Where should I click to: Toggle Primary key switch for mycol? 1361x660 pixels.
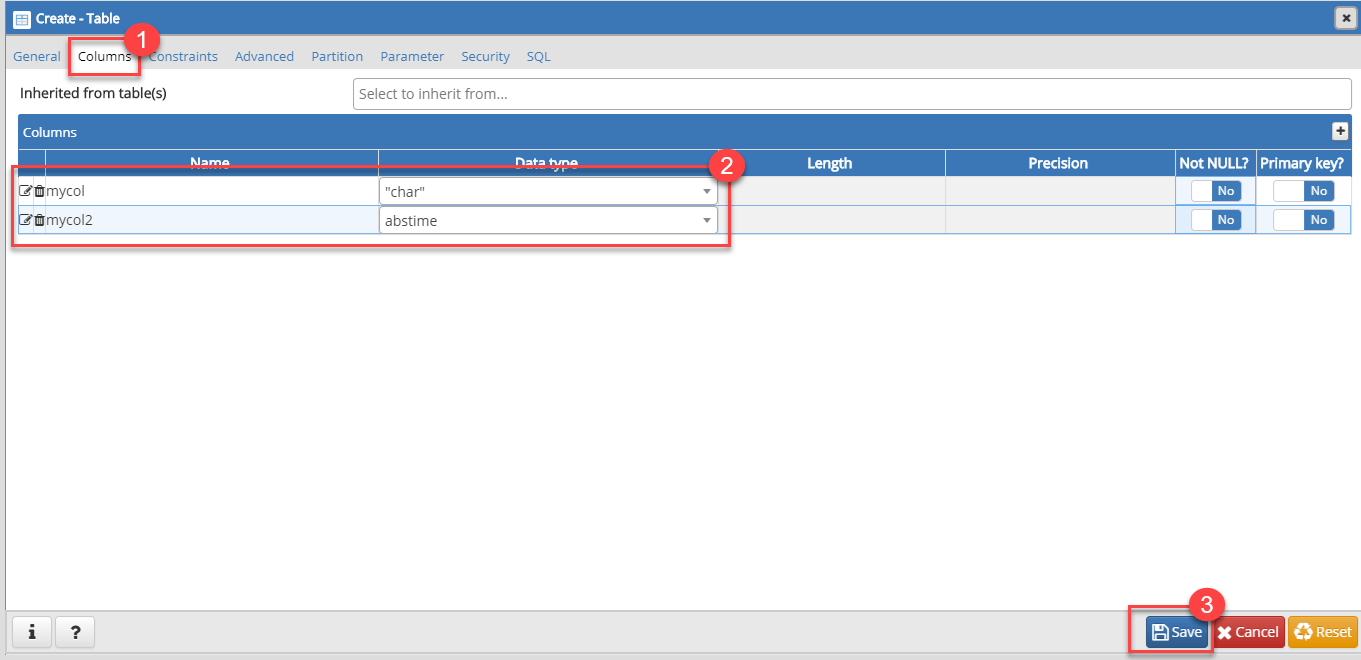coord(1303,191)
